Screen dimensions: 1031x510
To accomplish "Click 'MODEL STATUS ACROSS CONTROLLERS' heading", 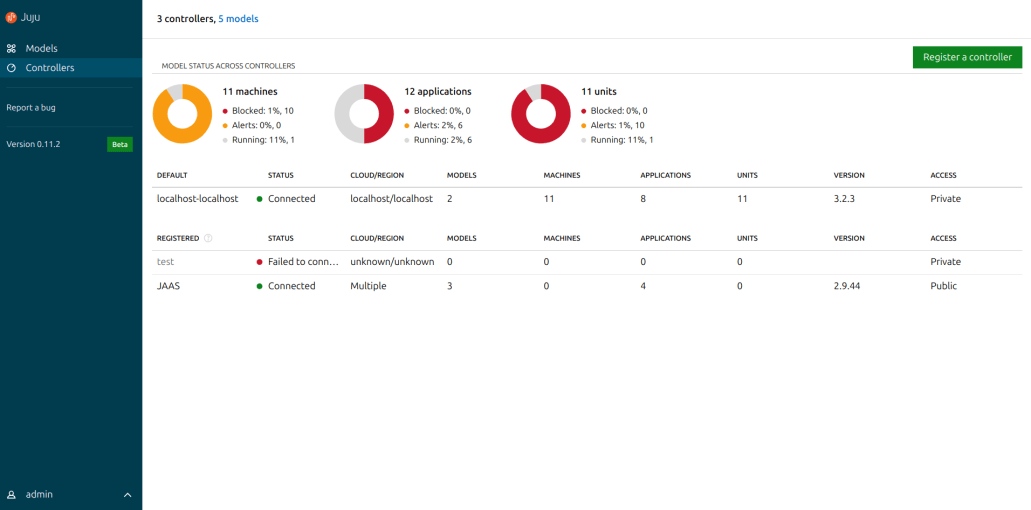I will 228,66.
